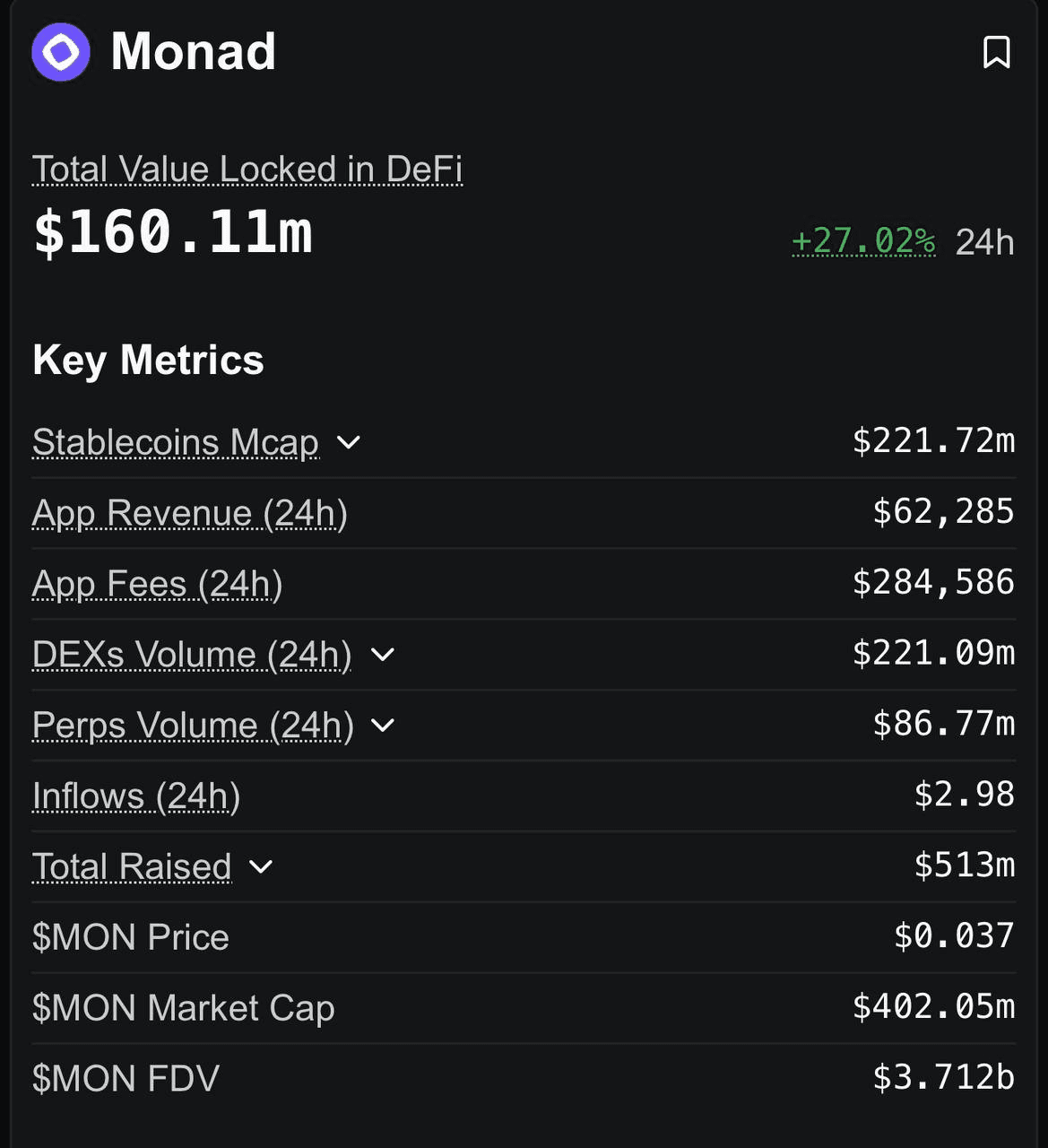Image resolution: width=1048 pixels, height=1148 pixels.
Task: Click the Perps Volume (24h) label
Action: click(193, 725)
